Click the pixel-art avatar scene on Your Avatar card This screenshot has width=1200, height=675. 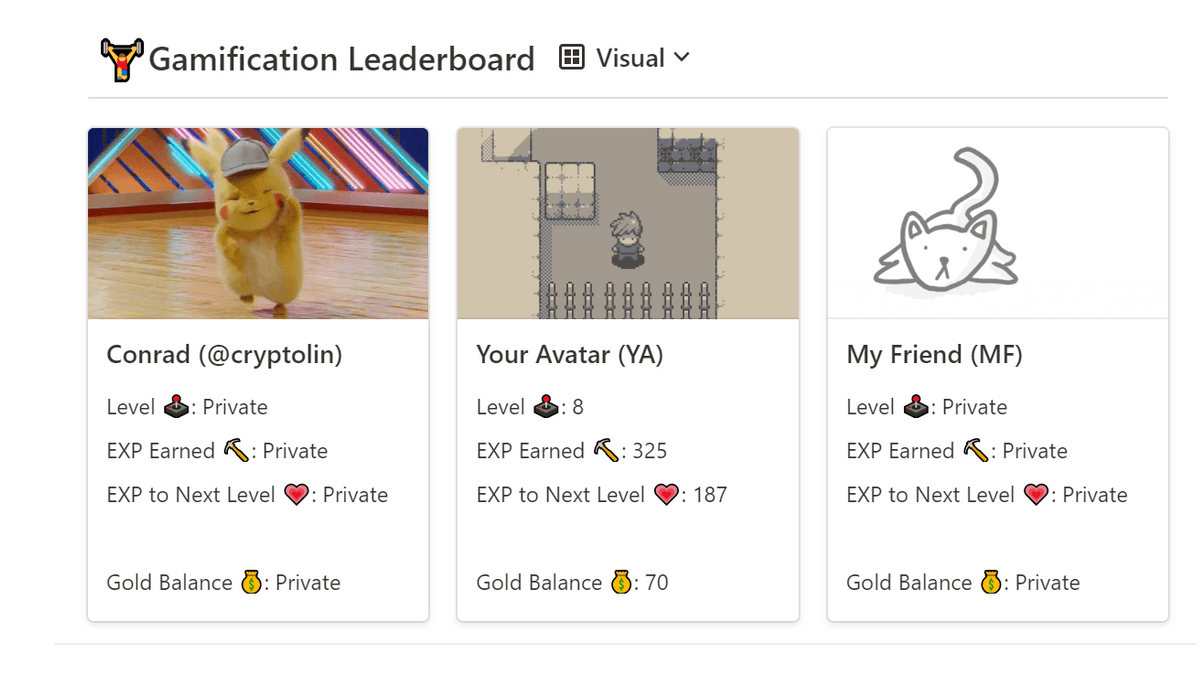628,222
